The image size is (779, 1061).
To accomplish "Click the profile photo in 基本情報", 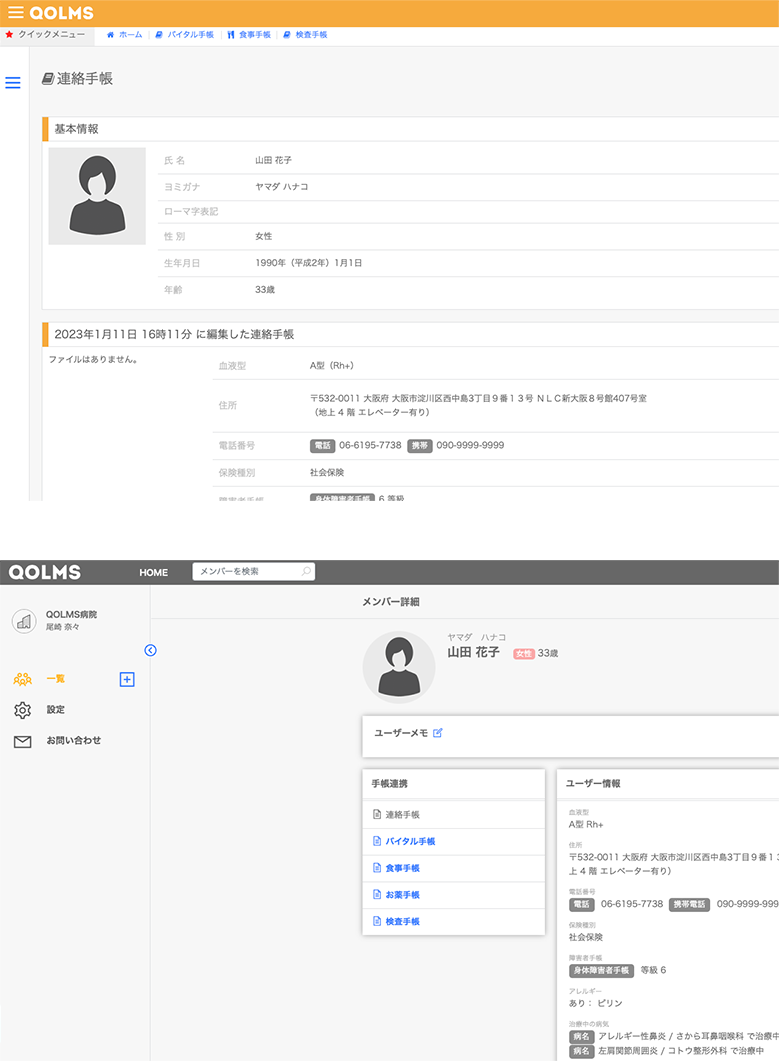I will tap(97, 196).
